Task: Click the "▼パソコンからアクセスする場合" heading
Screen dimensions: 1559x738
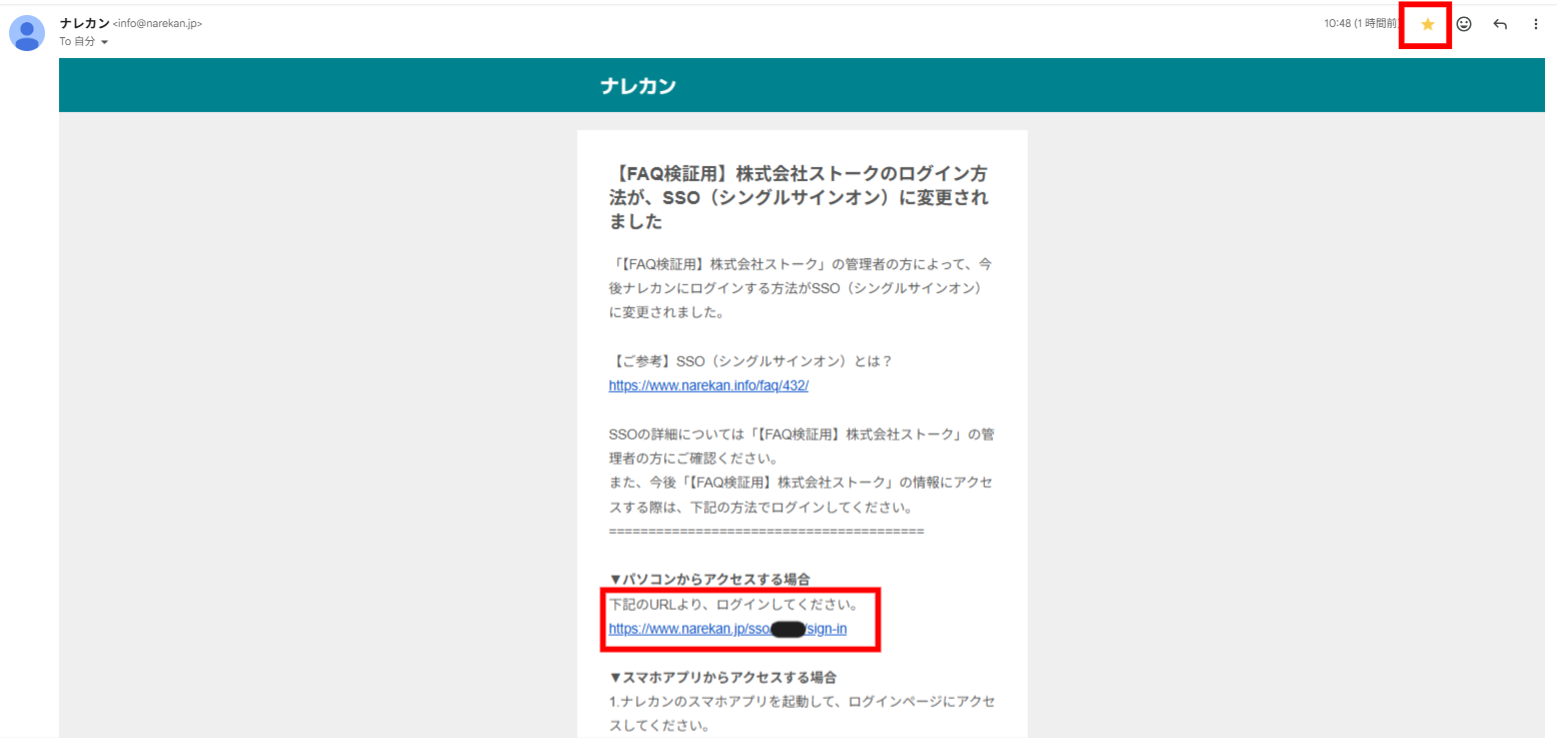Action: [x=709, y=579]
